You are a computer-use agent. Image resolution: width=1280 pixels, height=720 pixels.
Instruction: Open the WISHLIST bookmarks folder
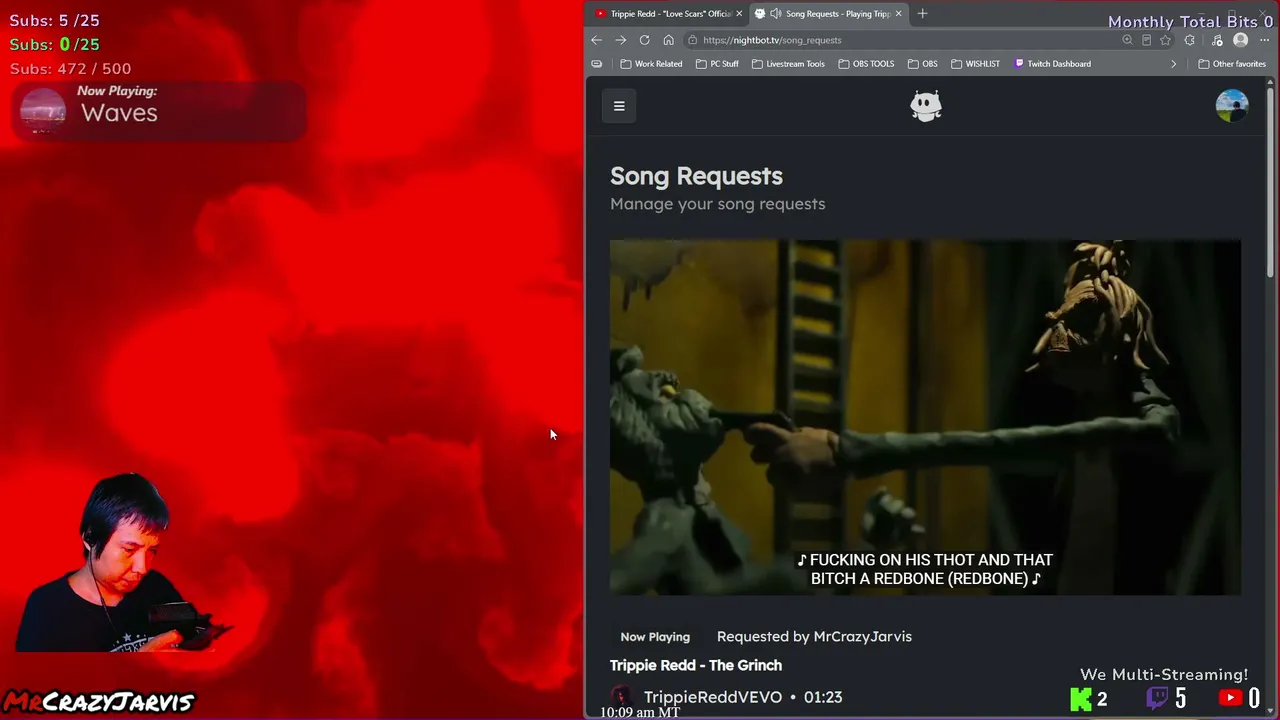tap(975, 64)
